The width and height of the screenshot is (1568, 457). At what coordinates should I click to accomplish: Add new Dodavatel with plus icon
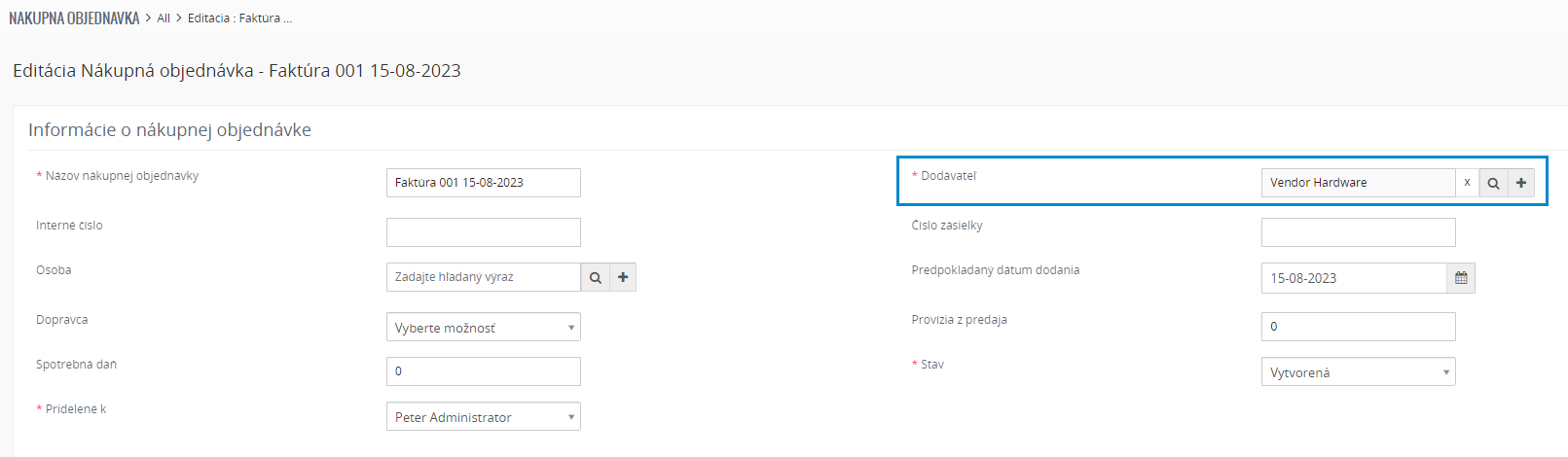(1521, 183)
